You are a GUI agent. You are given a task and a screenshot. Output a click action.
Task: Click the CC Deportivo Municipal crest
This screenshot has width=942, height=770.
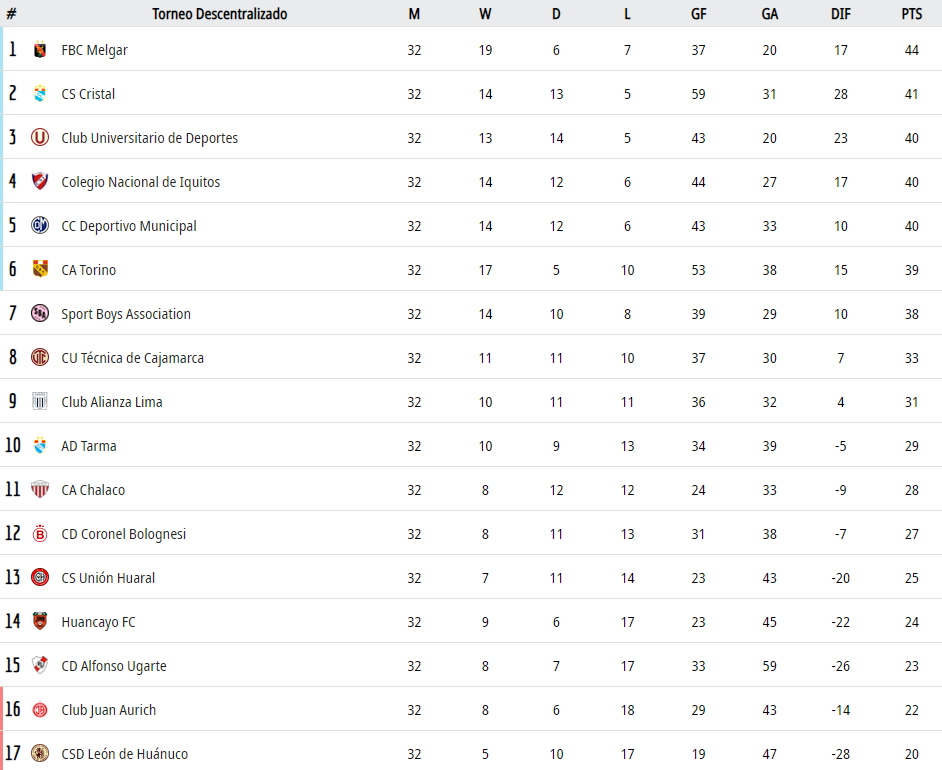point(40,225)
